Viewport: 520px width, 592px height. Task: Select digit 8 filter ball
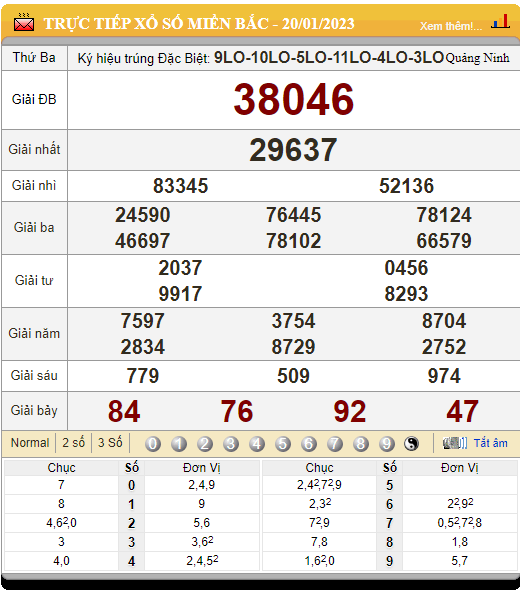click(361, 444)
